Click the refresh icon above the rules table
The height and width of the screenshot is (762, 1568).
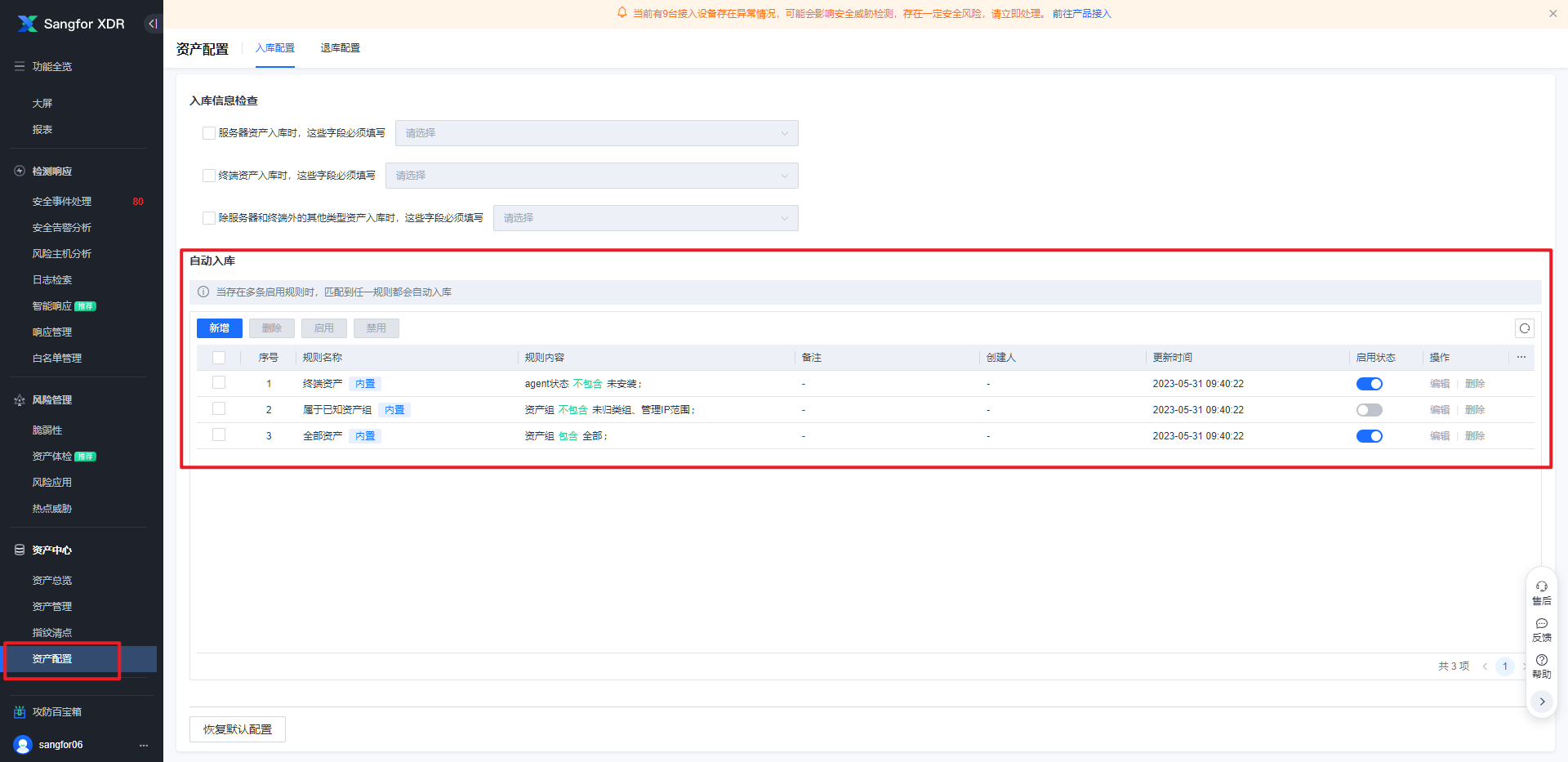click(1524, 328)
